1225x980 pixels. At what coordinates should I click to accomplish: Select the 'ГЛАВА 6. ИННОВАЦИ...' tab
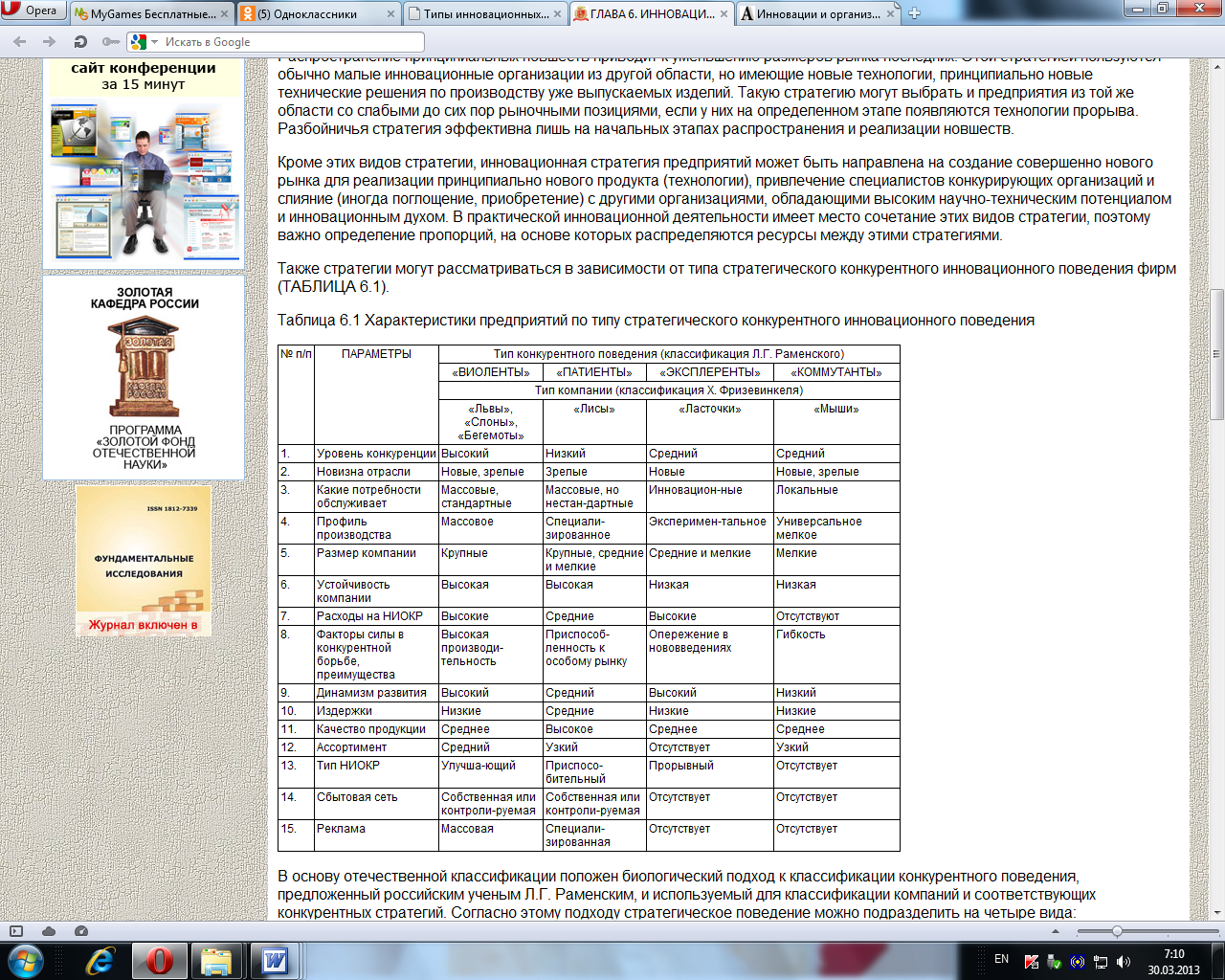tap(652, 14)
